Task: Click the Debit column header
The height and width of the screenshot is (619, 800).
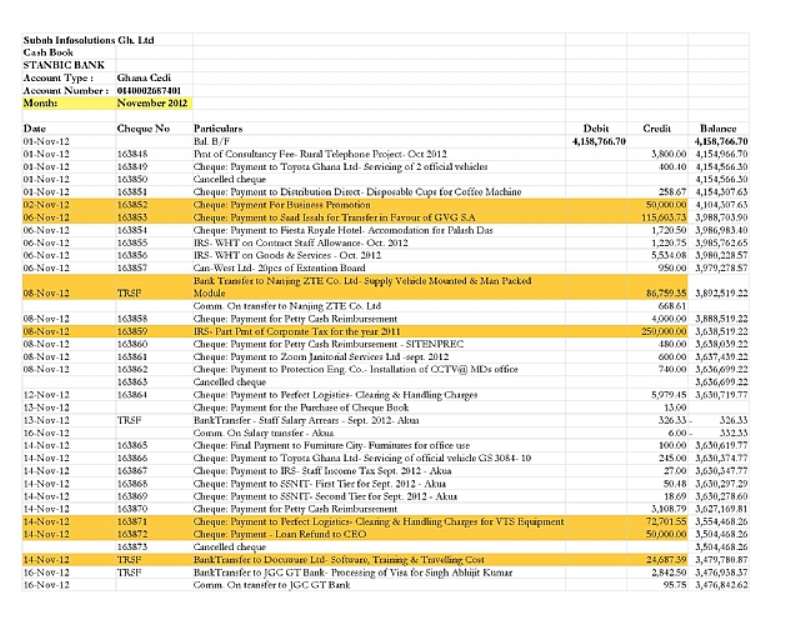Action: tap(596, 129)
